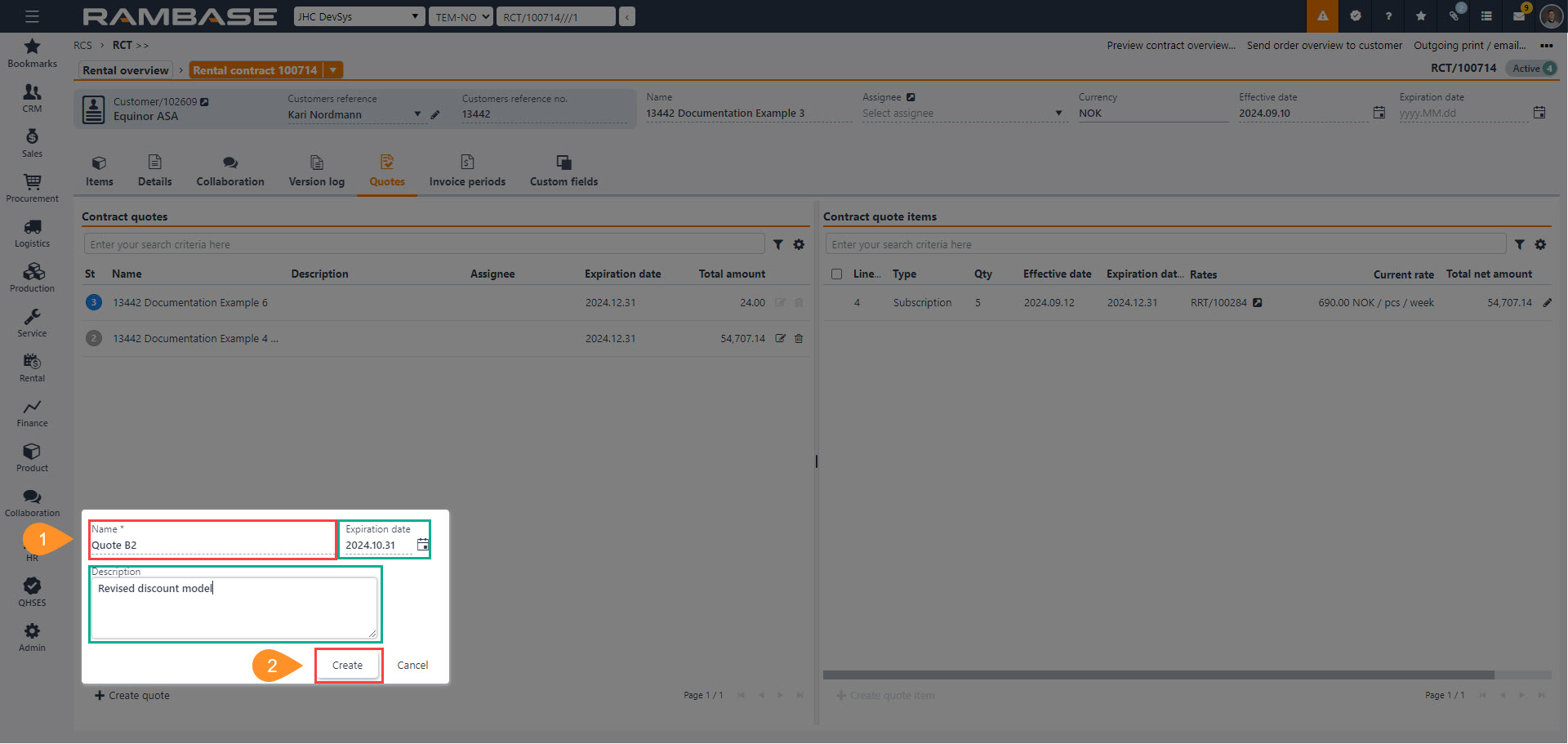
Task: Open the Logistics module in sidebar
Action: click(x=32, y=233)
